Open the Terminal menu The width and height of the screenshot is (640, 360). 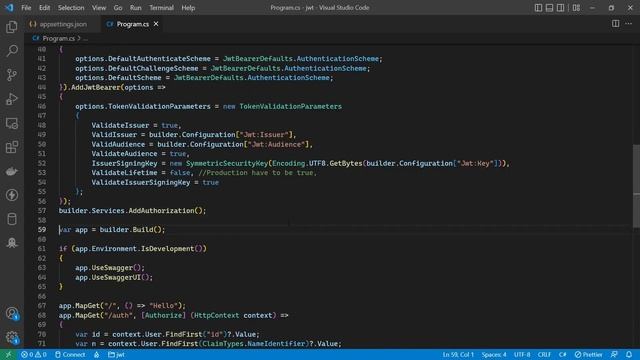tap(161, 8)
